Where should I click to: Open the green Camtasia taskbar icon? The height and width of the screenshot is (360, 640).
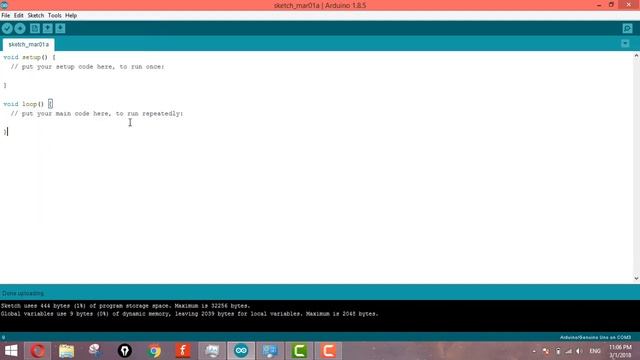click(299, 351)
